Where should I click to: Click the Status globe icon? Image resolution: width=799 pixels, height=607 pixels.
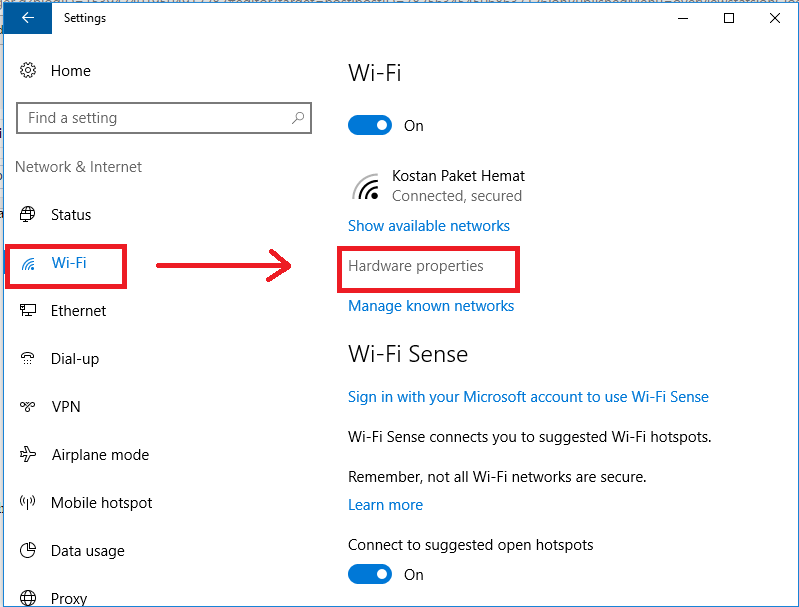28,215
